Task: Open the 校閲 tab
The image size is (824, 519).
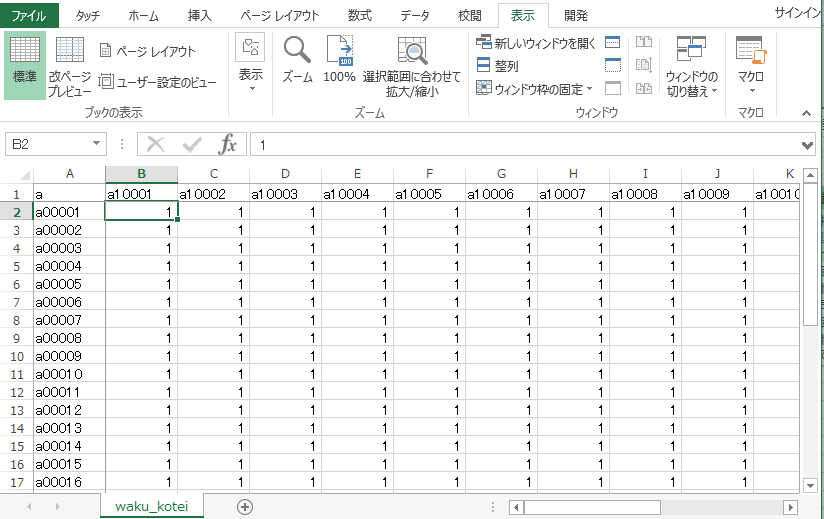Action: (x=470, y=15)
